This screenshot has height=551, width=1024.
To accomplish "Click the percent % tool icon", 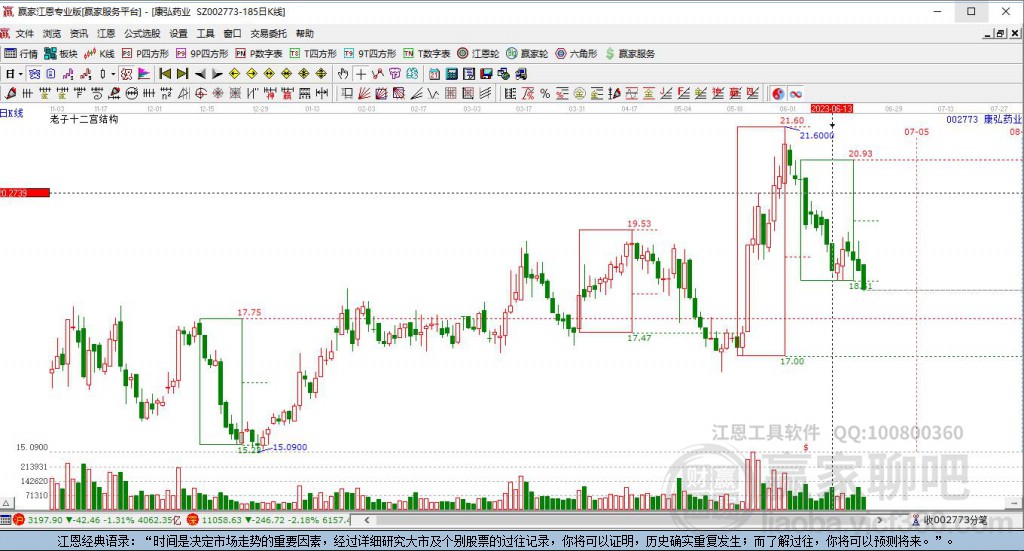I will [x=545, y=94].
